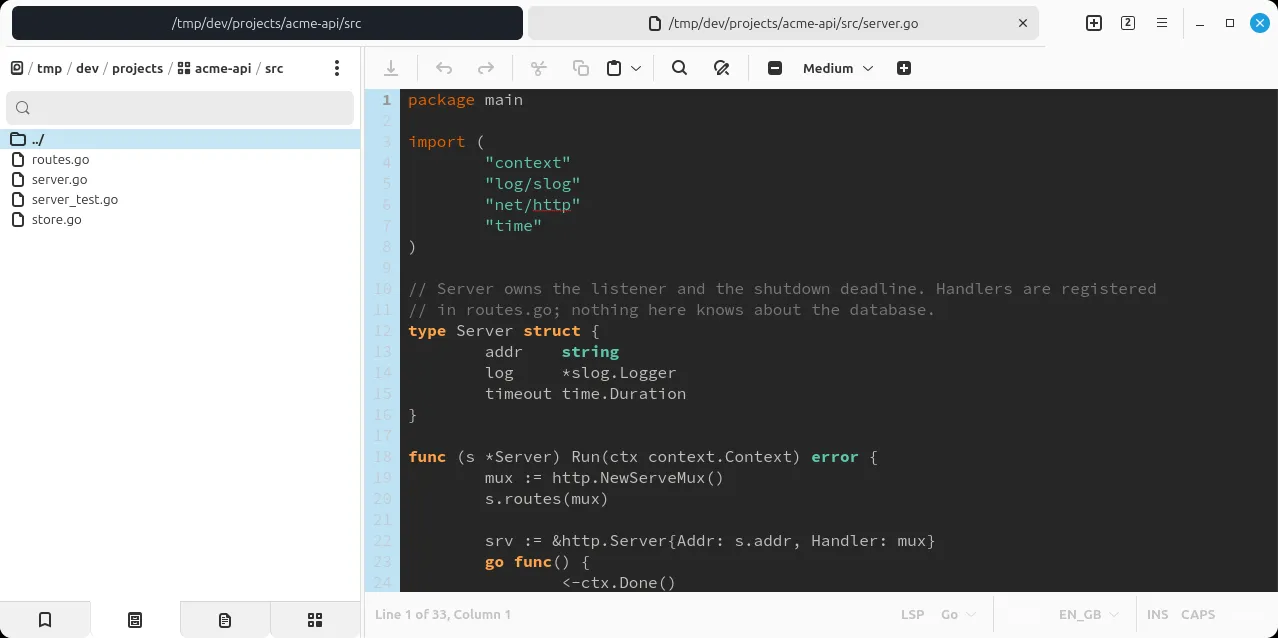The height and width of the screenshot is (638, 1278).
Task: Go to projects in the breadcrumb path
Action: pyautogui.click(x=137, y=69)
